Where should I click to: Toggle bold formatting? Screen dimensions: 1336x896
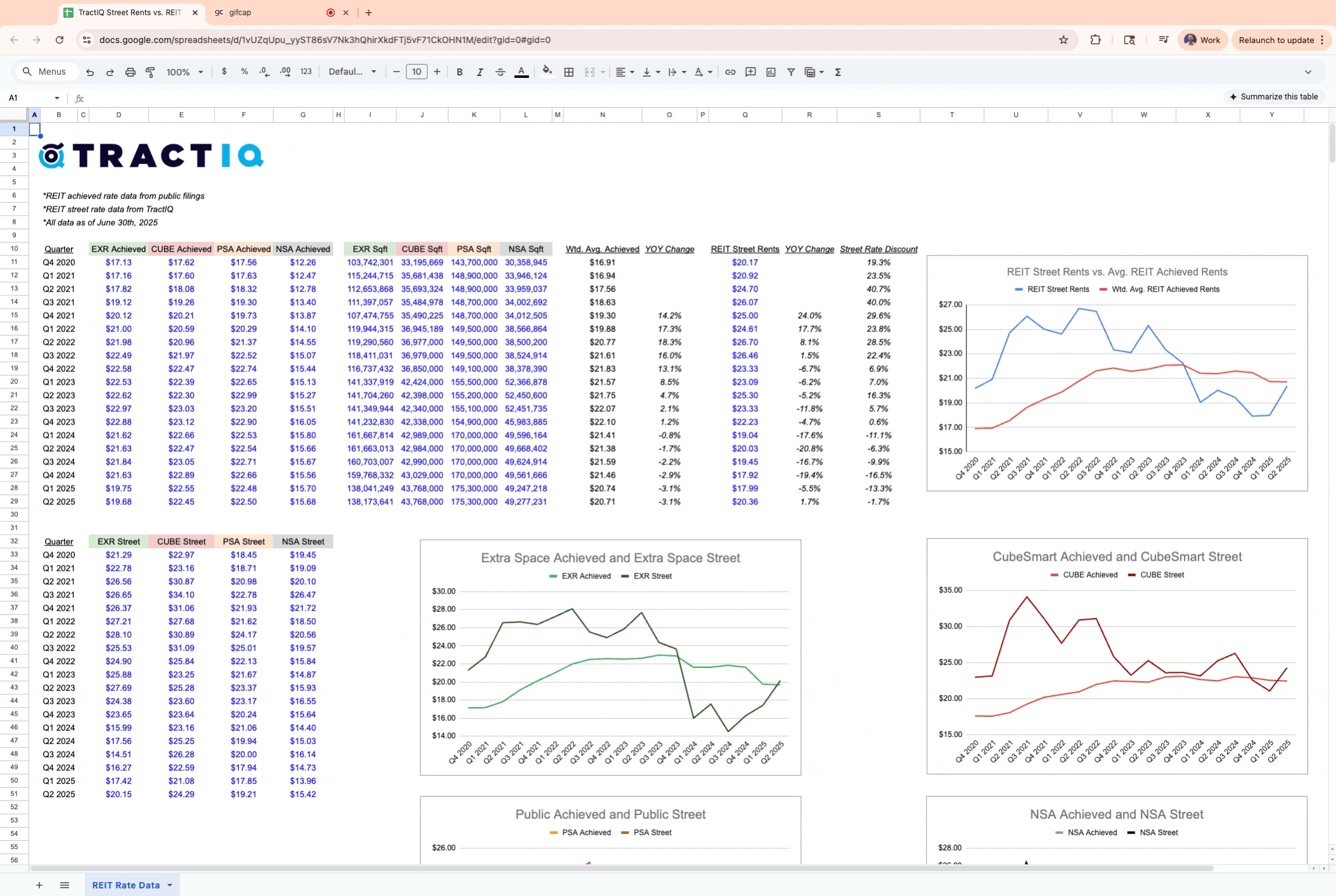pos(459,72)
